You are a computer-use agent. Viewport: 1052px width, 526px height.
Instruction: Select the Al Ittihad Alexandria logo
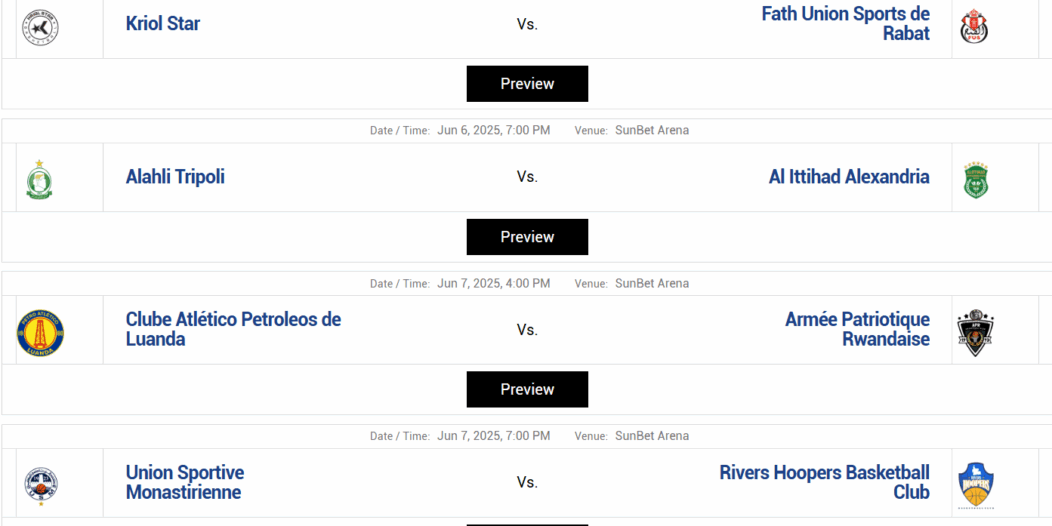click(x=975, y=179)
